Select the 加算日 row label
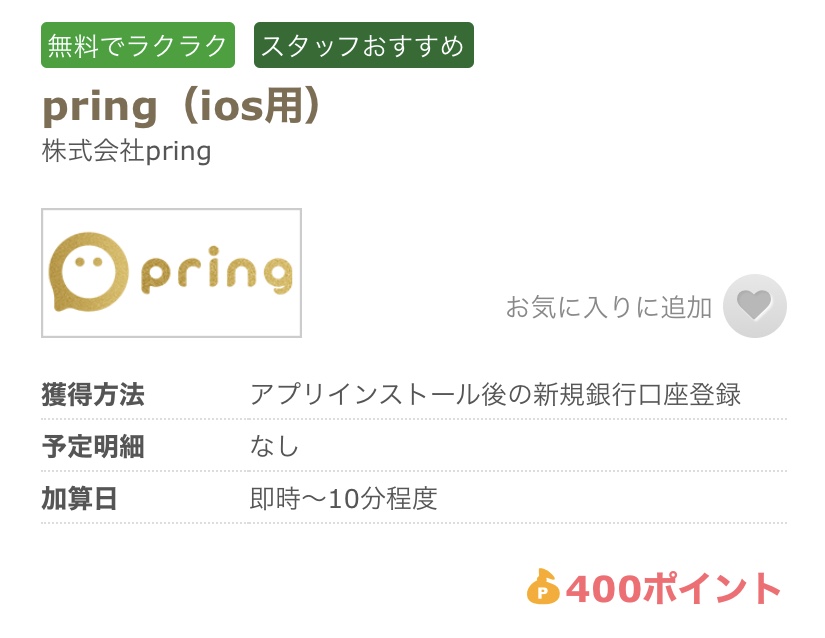Image resolution: width=825 pixels, height=638 pixels. pos(79,499)
